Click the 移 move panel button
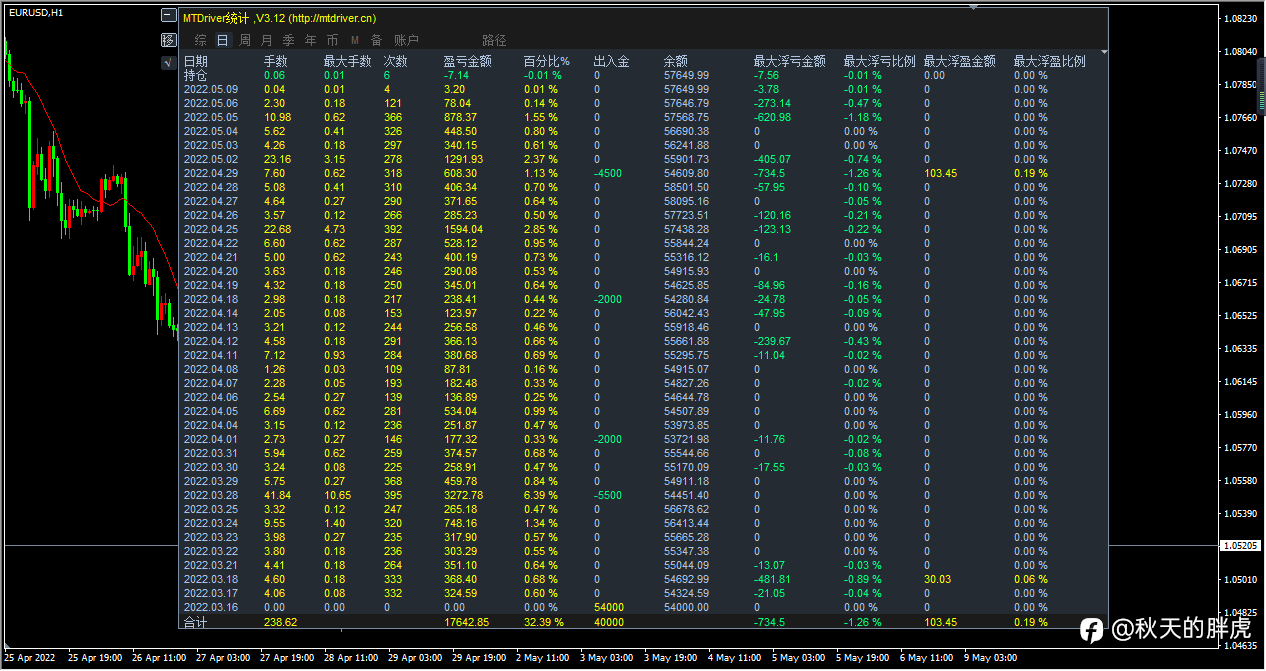Image resolution: width=1266 pixels, height=671 pixels. [168, 40]
